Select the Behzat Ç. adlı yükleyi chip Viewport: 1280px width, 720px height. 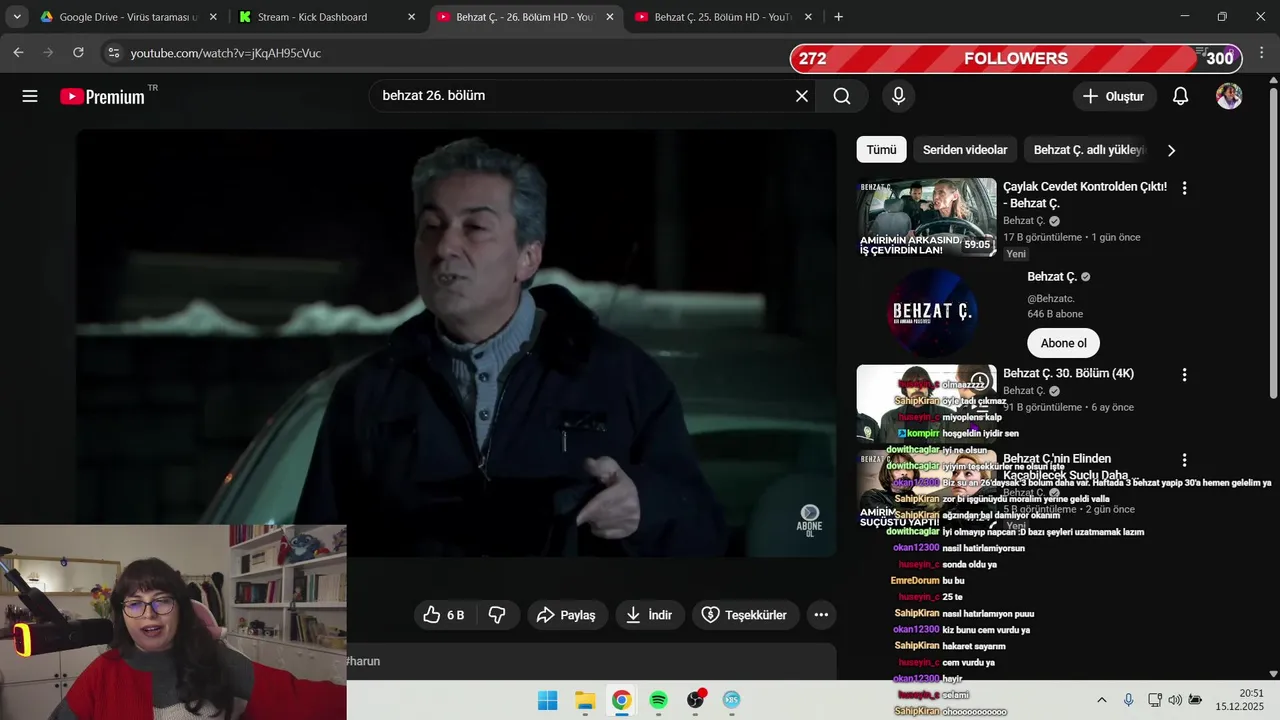point(1088,150)
